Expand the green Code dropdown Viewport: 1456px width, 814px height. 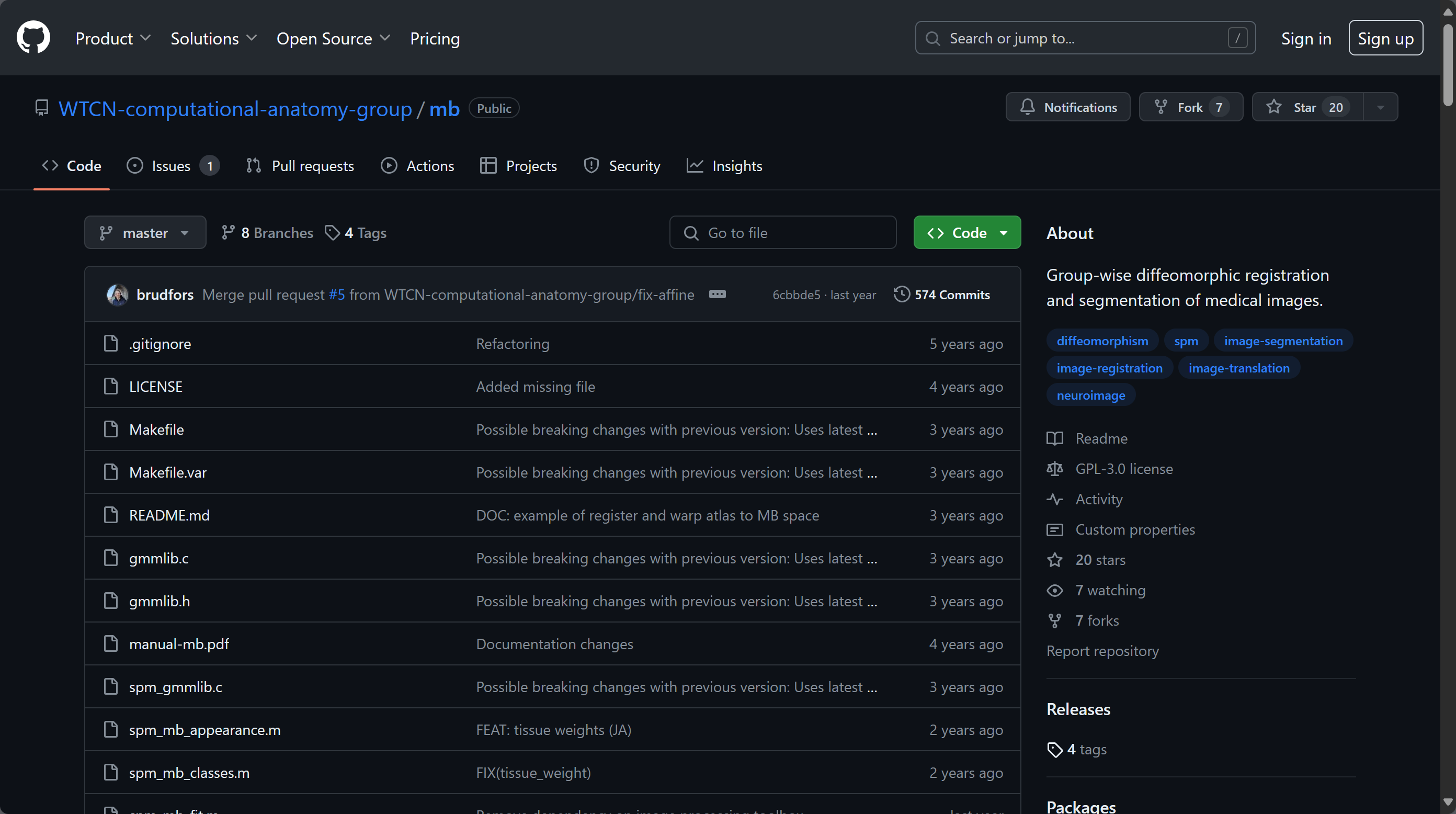pos(967,233)
